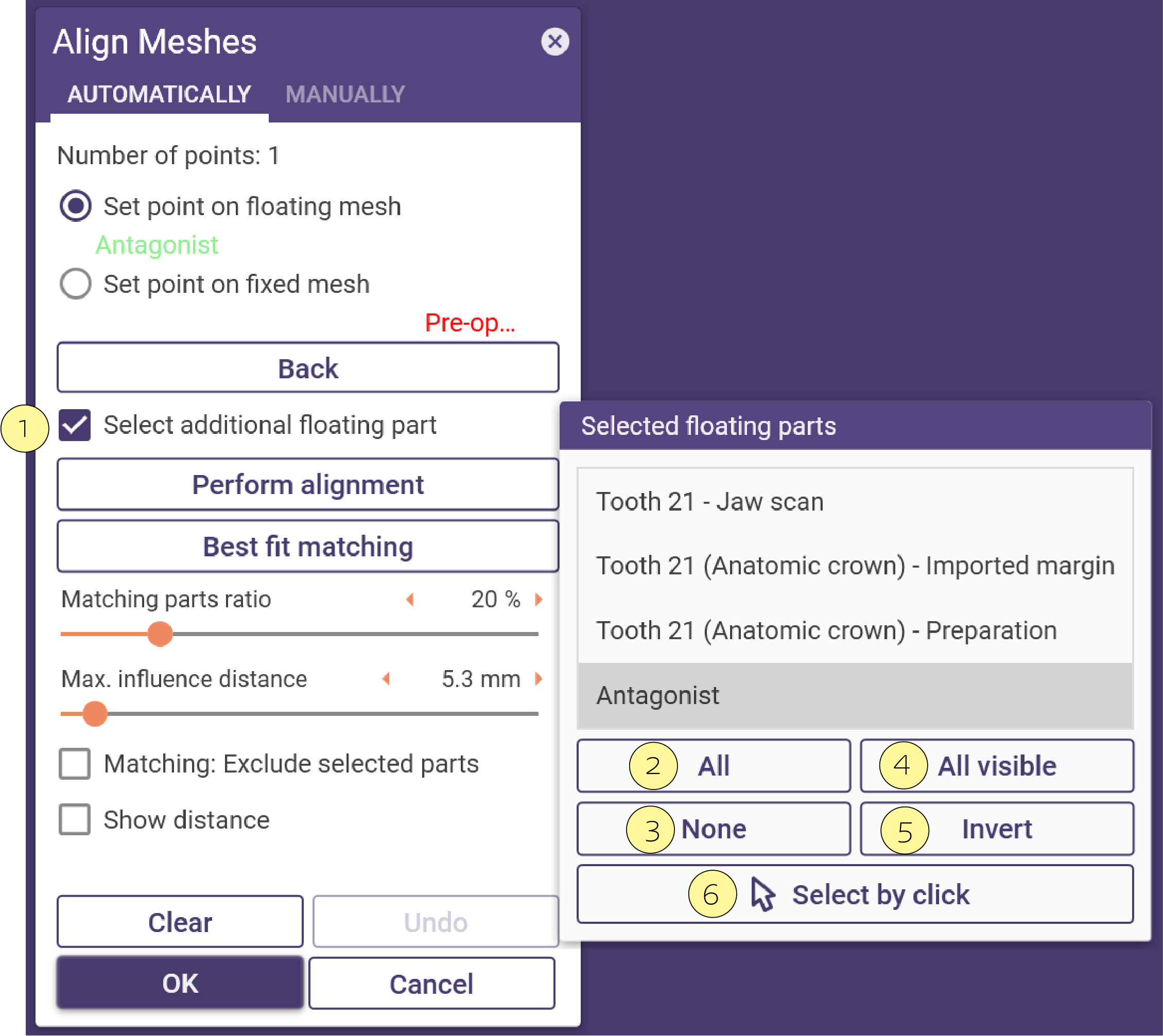The image size is (1163, 1036).
Task: Increase Matching parts ratio with right arrow
Action: 538,599
